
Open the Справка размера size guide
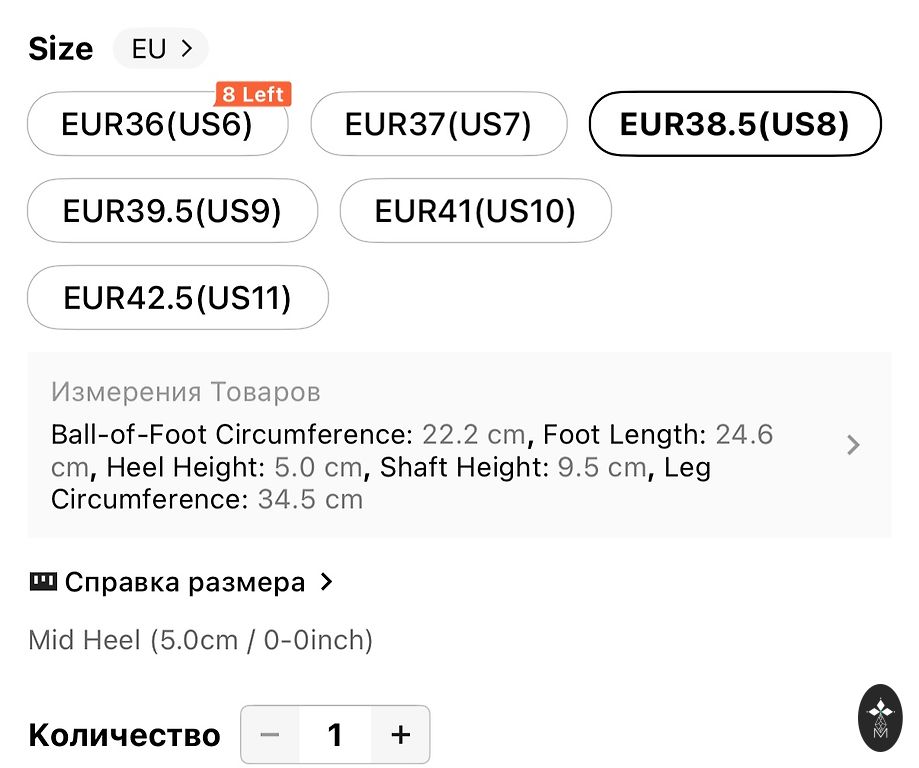[x=185, y=582]
